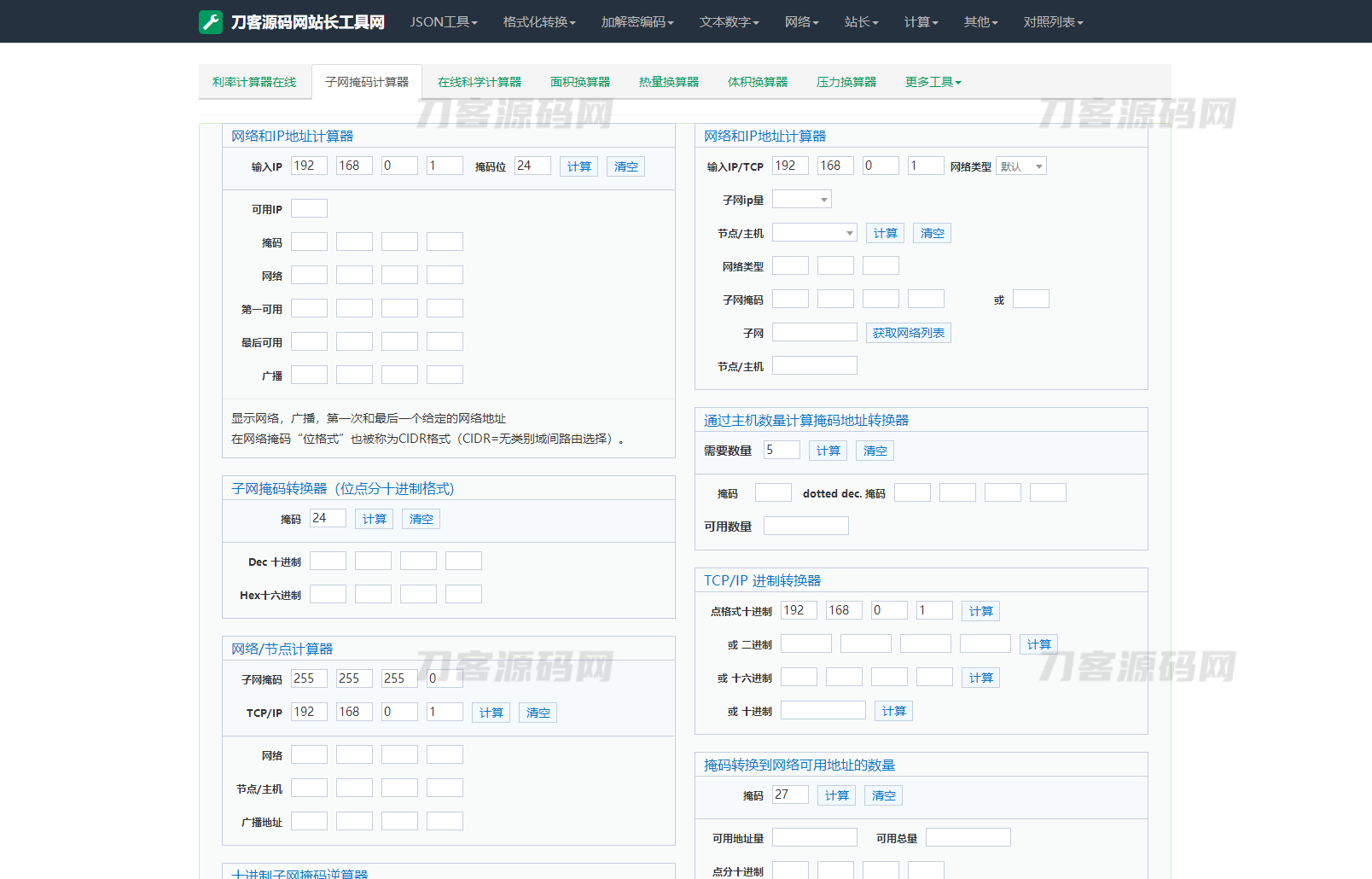Open the JSON工具 dropdown menu
1372x879 pixels.
tap(443, 22)
